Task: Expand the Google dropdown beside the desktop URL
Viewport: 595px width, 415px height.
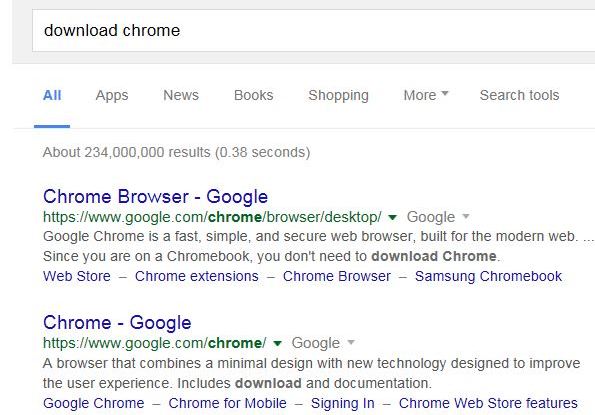Action: (438, 217)
